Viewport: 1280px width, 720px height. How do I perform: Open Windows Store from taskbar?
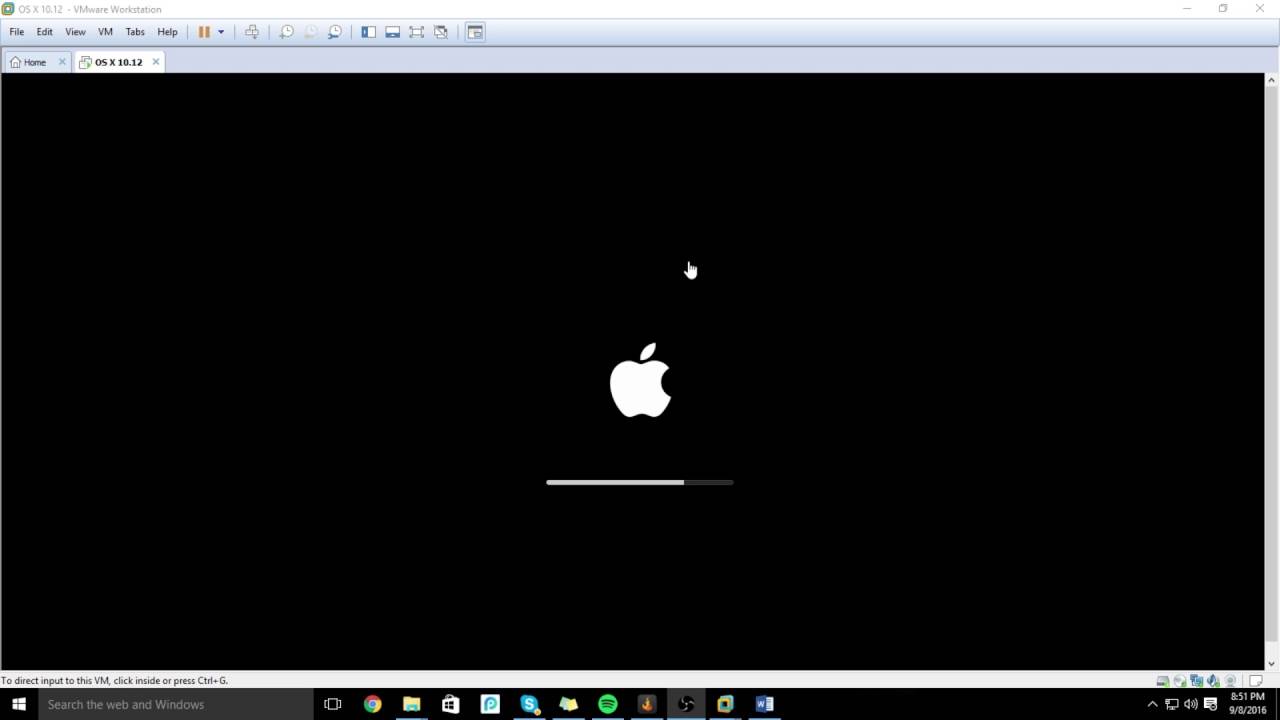click(450, 704)
